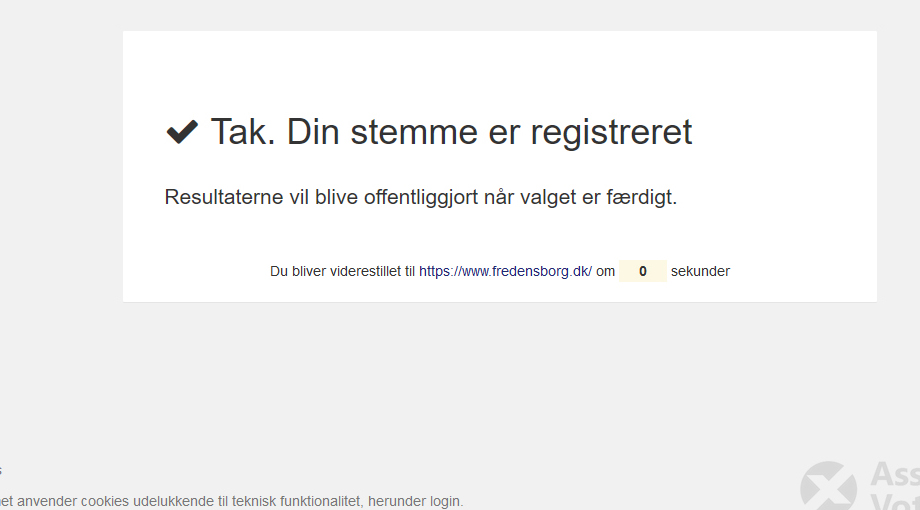
Task: Click the cookies notice text in footer
Action: tap(230, 501)
